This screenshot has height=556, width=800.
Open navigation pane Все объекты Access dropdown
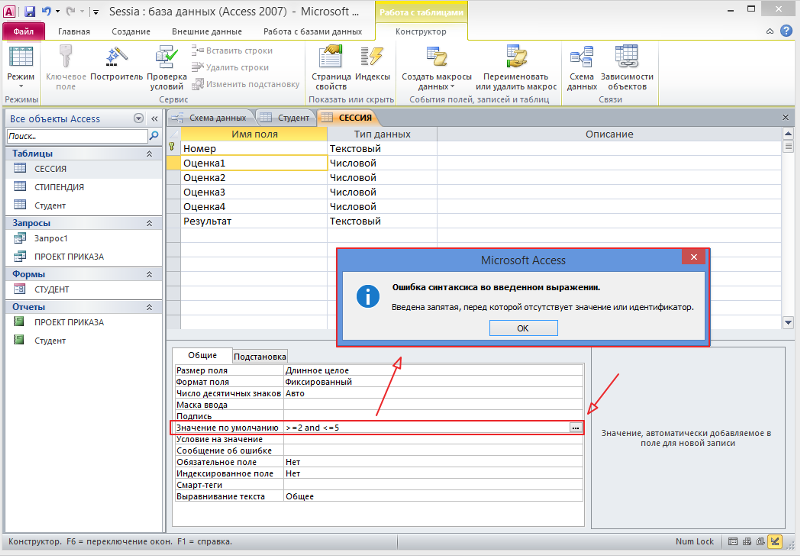click(x=138, y=118)
